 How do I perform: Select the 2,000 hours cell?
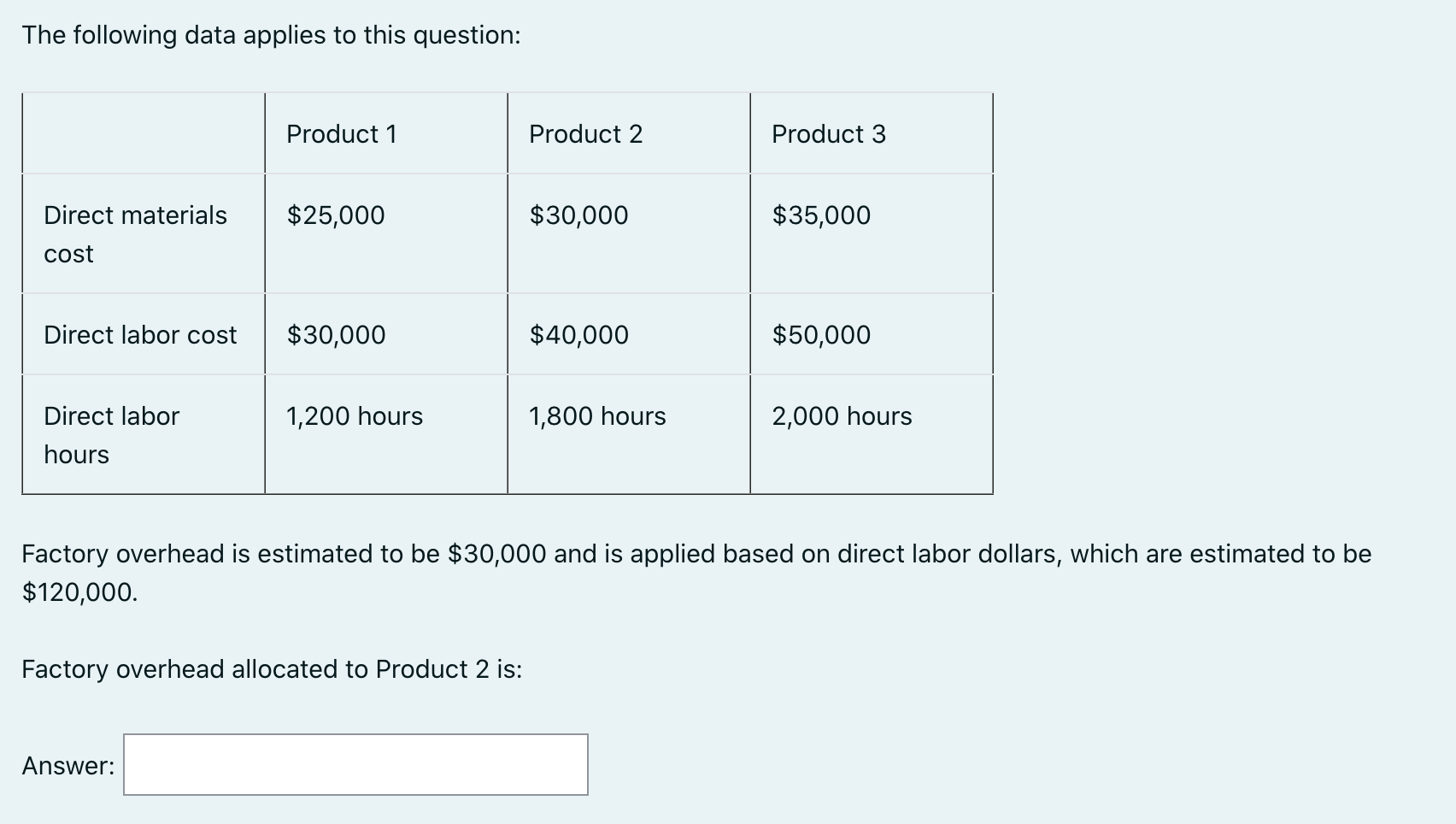coord(841,416)
